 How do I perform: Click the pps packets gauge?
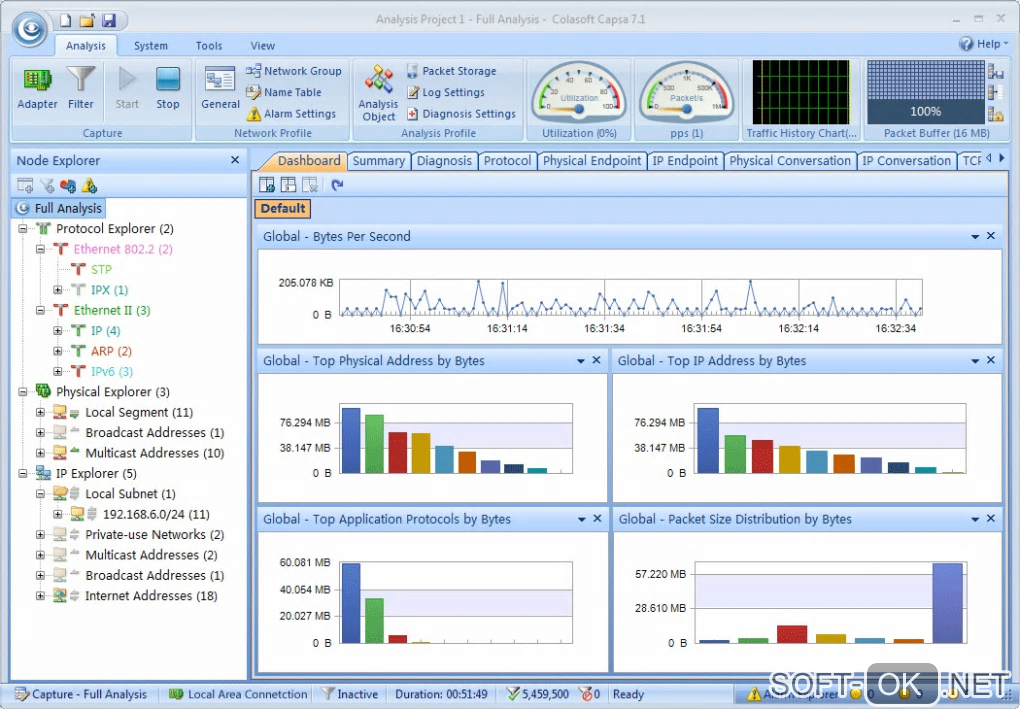[686, 91]
